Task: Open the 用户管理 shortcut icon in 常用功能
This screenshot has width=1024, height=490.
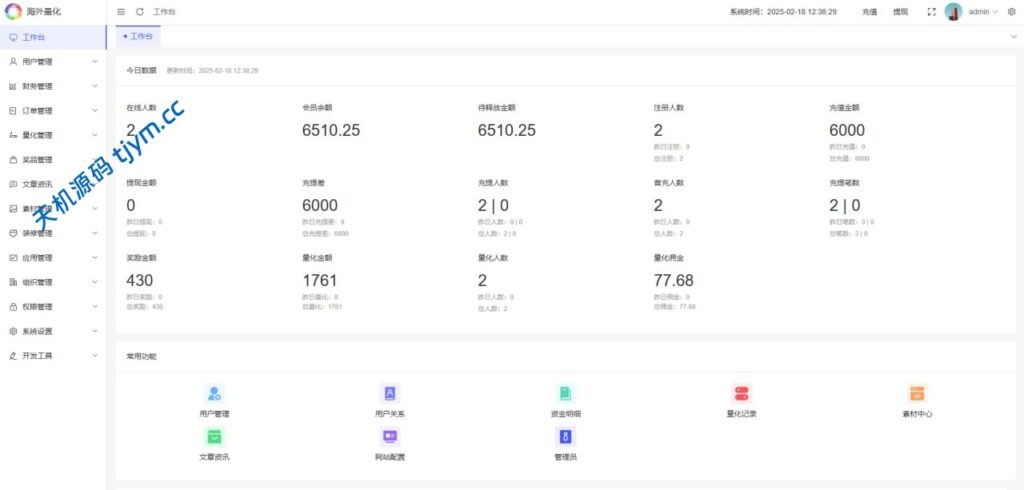Action: pos(214,394)
